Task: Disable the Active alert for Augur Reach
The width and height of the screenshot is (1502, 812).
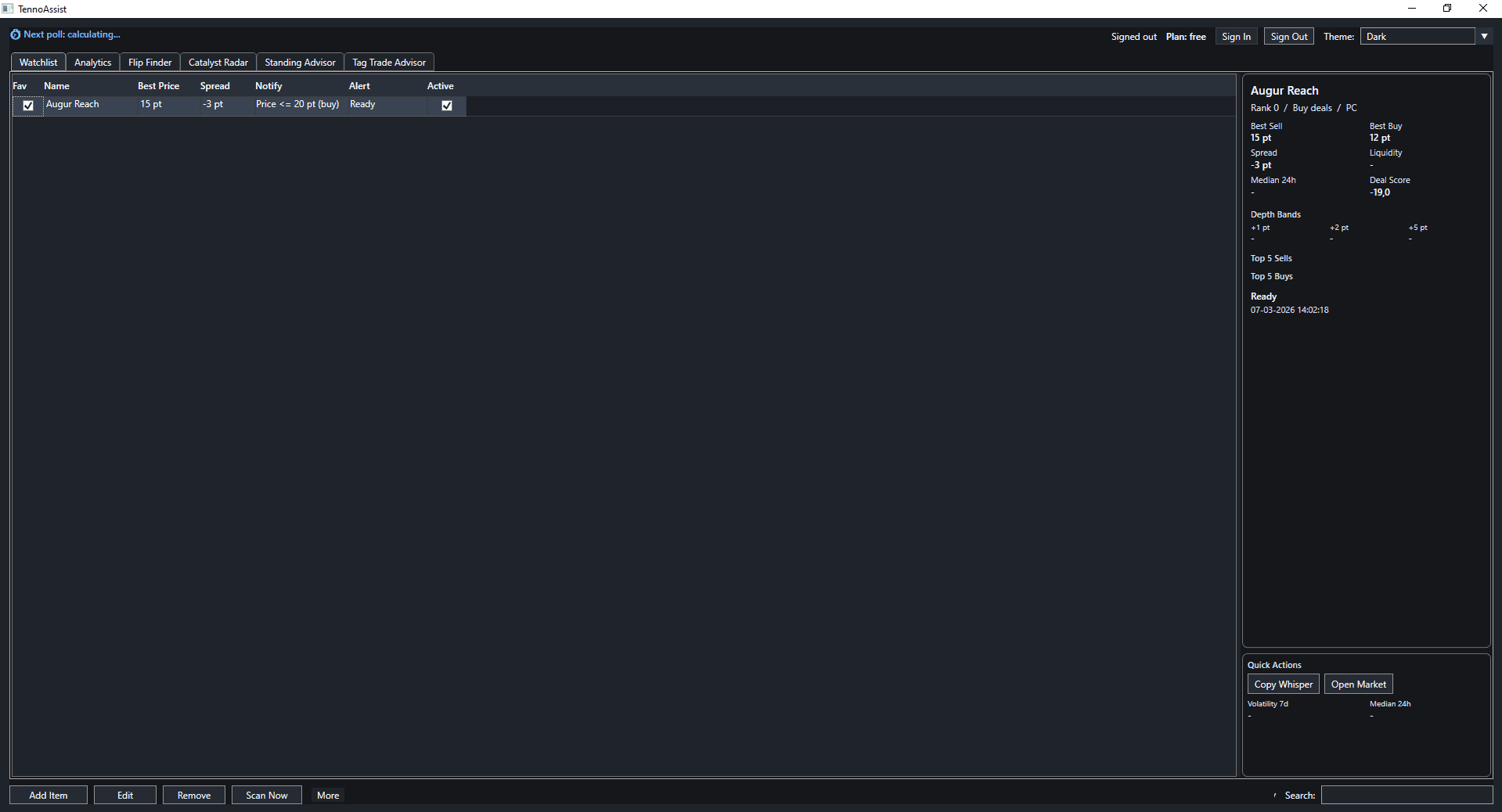Action: click(446, 106)
